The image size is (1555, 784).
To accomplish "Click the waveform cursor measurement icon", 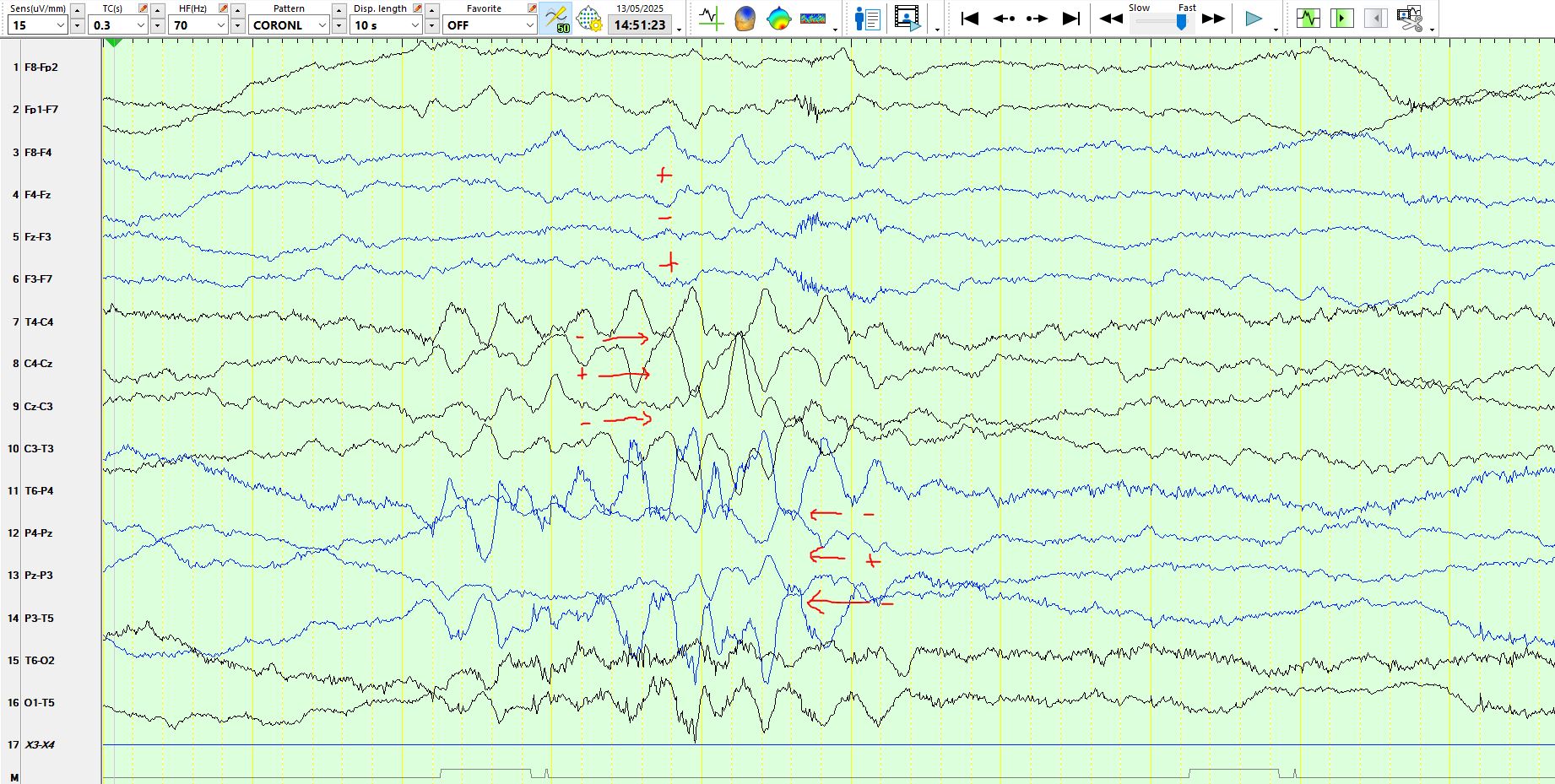I will (x=711, y=18).
